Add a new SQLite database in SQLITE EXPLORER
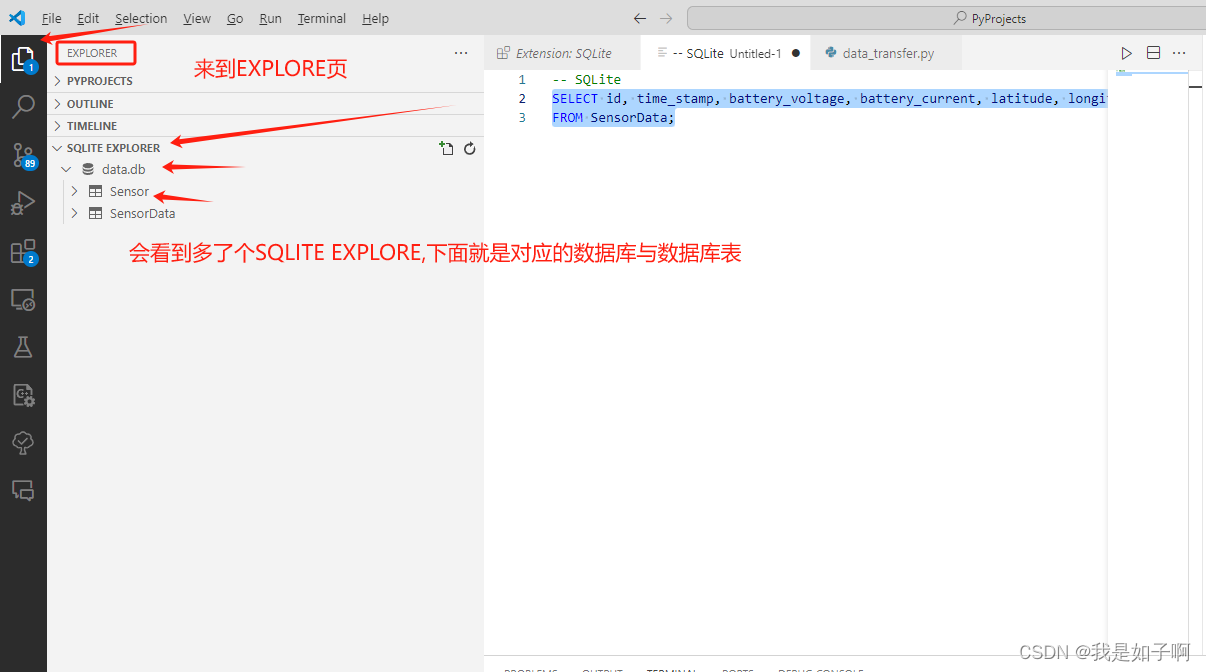 click(x=446, y=147)
